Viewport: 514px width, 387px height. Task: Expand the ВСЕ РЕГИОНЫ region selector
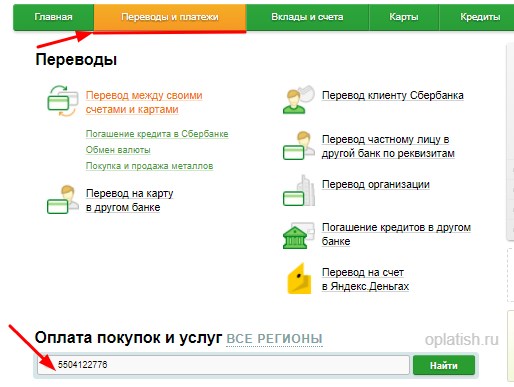(x=274, y=339)
